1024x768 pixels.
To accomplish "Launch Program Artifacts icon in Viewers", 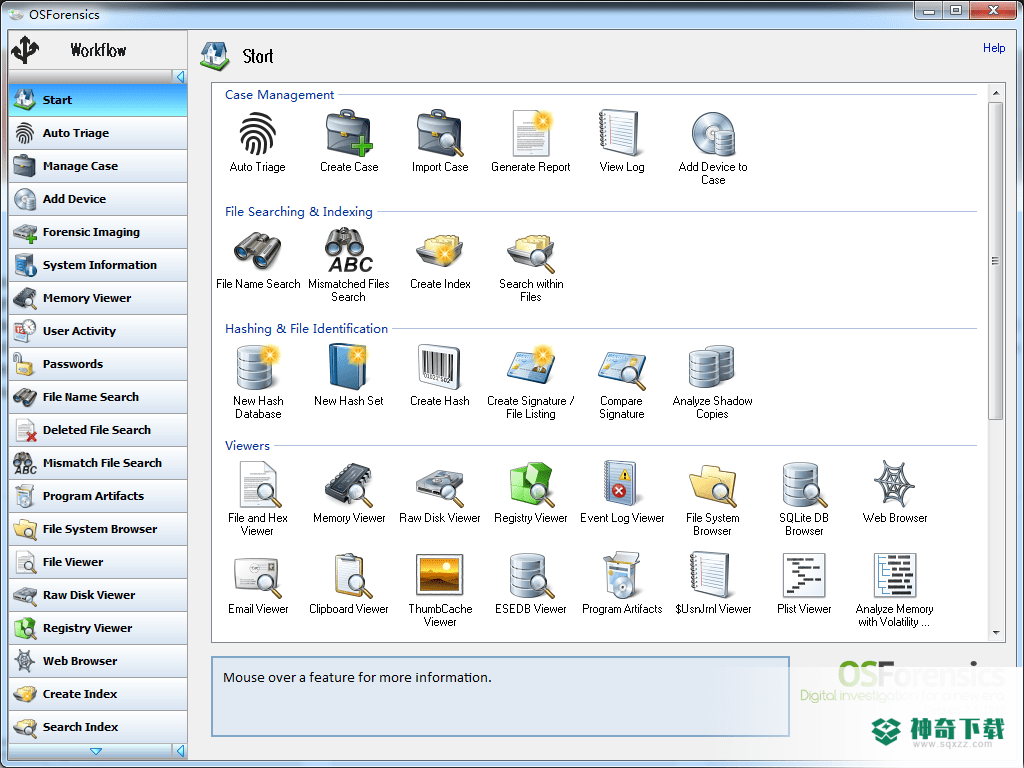I will click(x=622, y=576).
